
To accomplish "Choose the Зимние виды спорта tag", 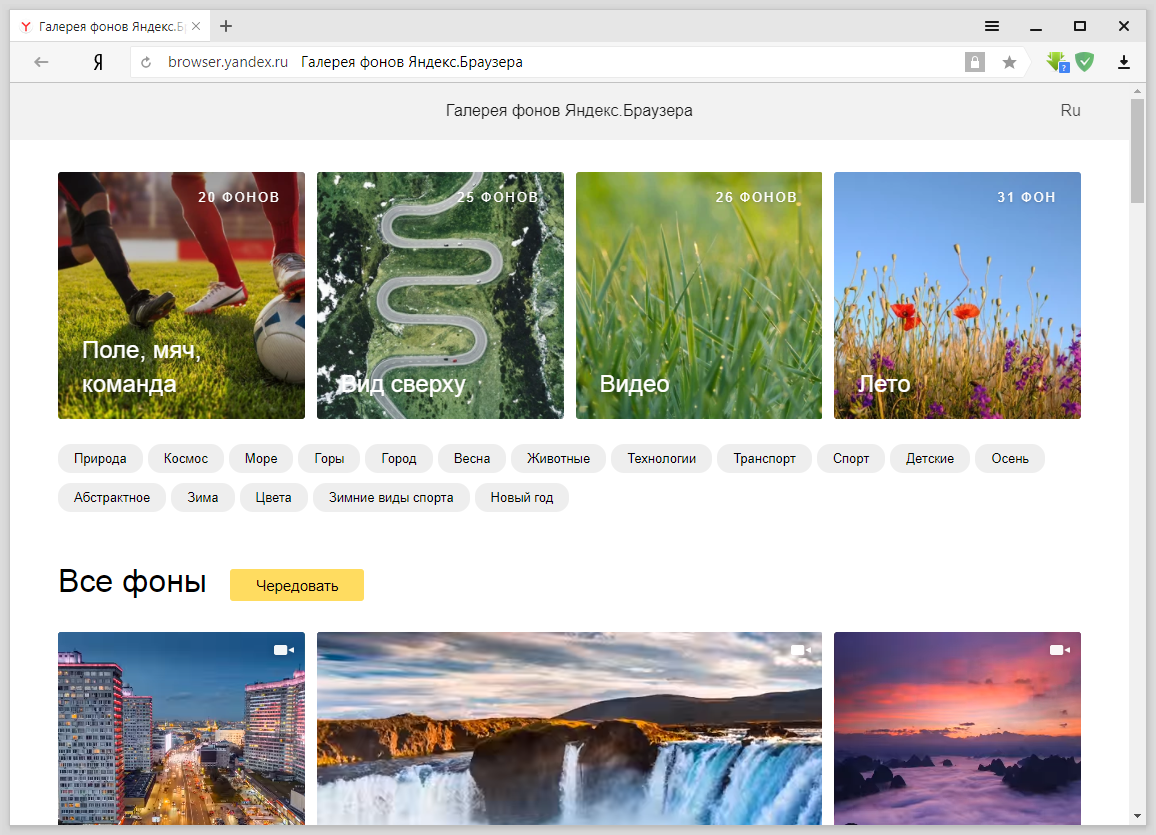I will point(391,497).
